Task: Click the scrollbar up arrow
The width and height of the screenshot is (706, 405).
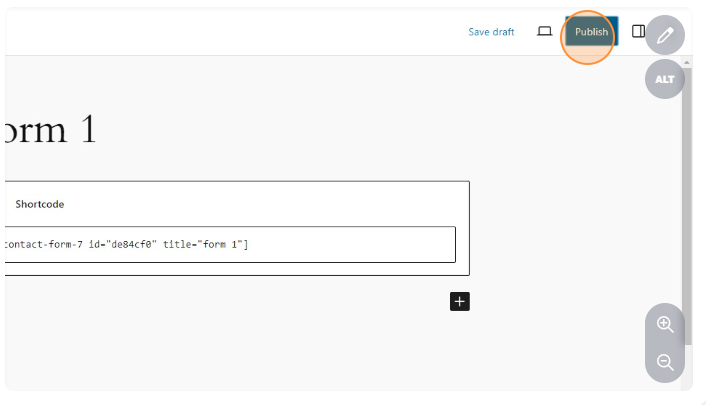Action: click(x=686, y=62)
